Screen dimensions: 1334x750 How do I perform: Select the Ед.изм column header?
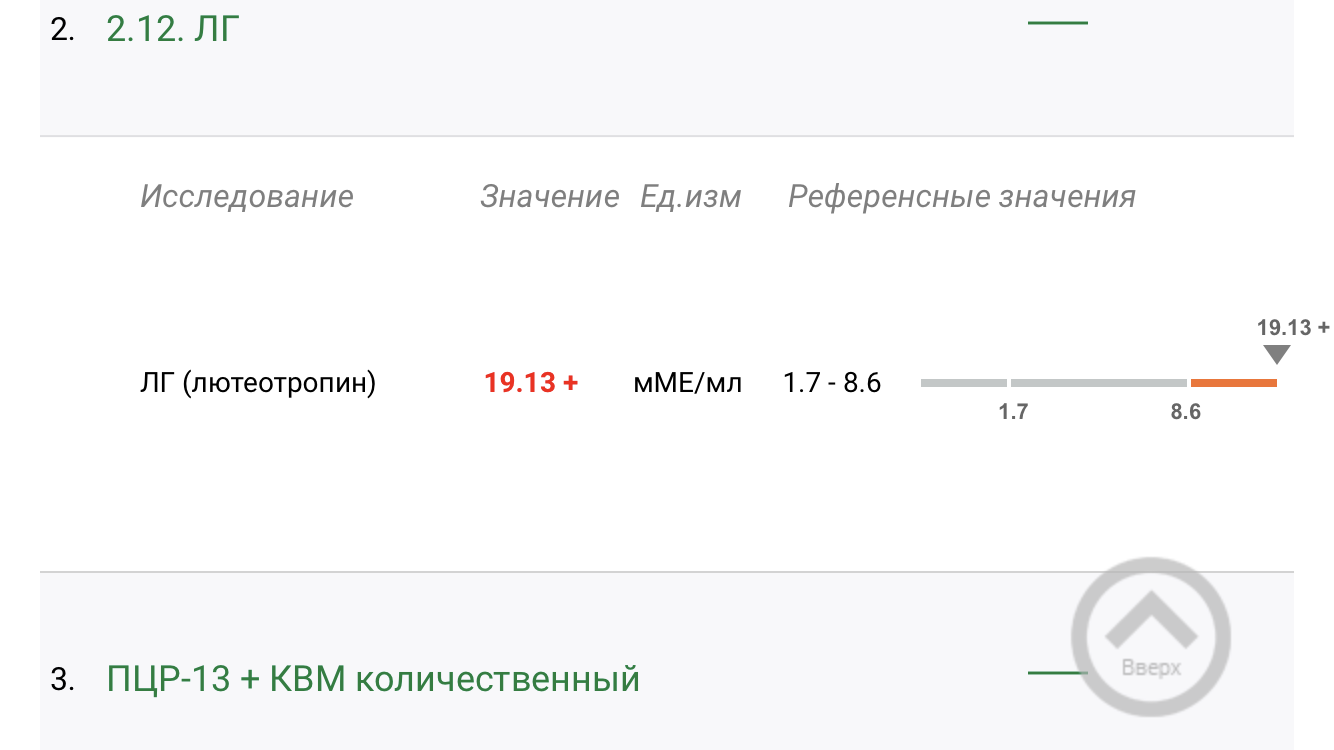coord(690,196)
